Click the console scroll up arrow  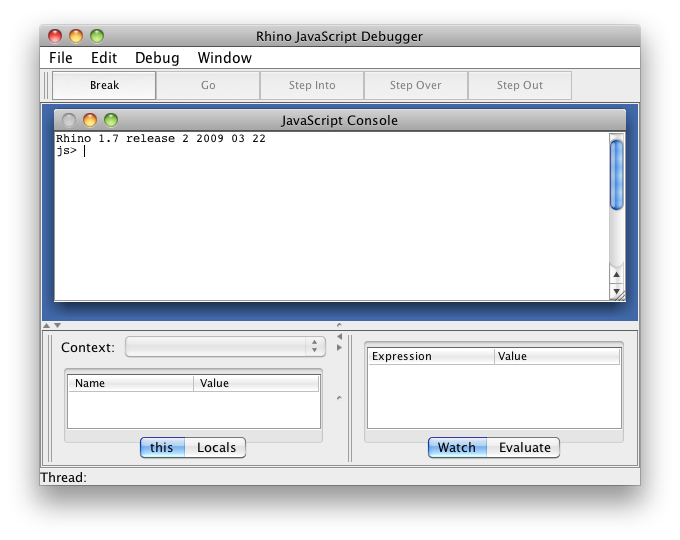tap(616, 275)
